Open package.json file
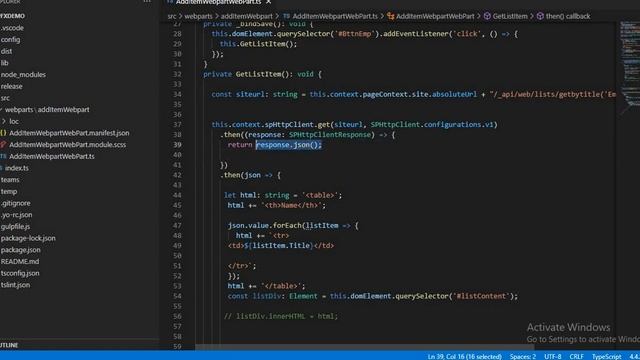This screenshot has height=360, width=640. [20, 250]
